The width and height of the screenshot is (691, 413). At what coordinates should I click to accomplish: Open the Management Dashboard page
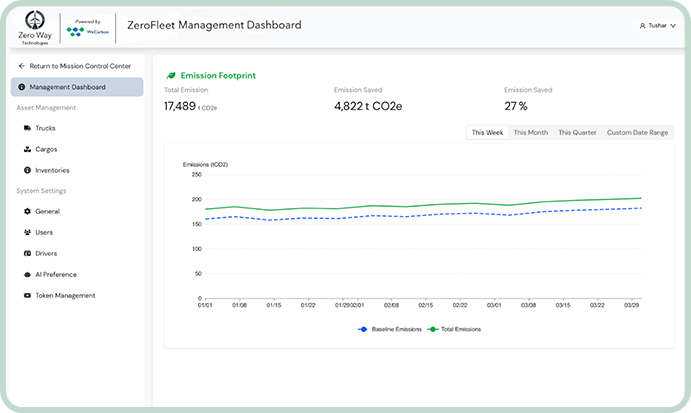pyautogui.click(x=76, y=87)
